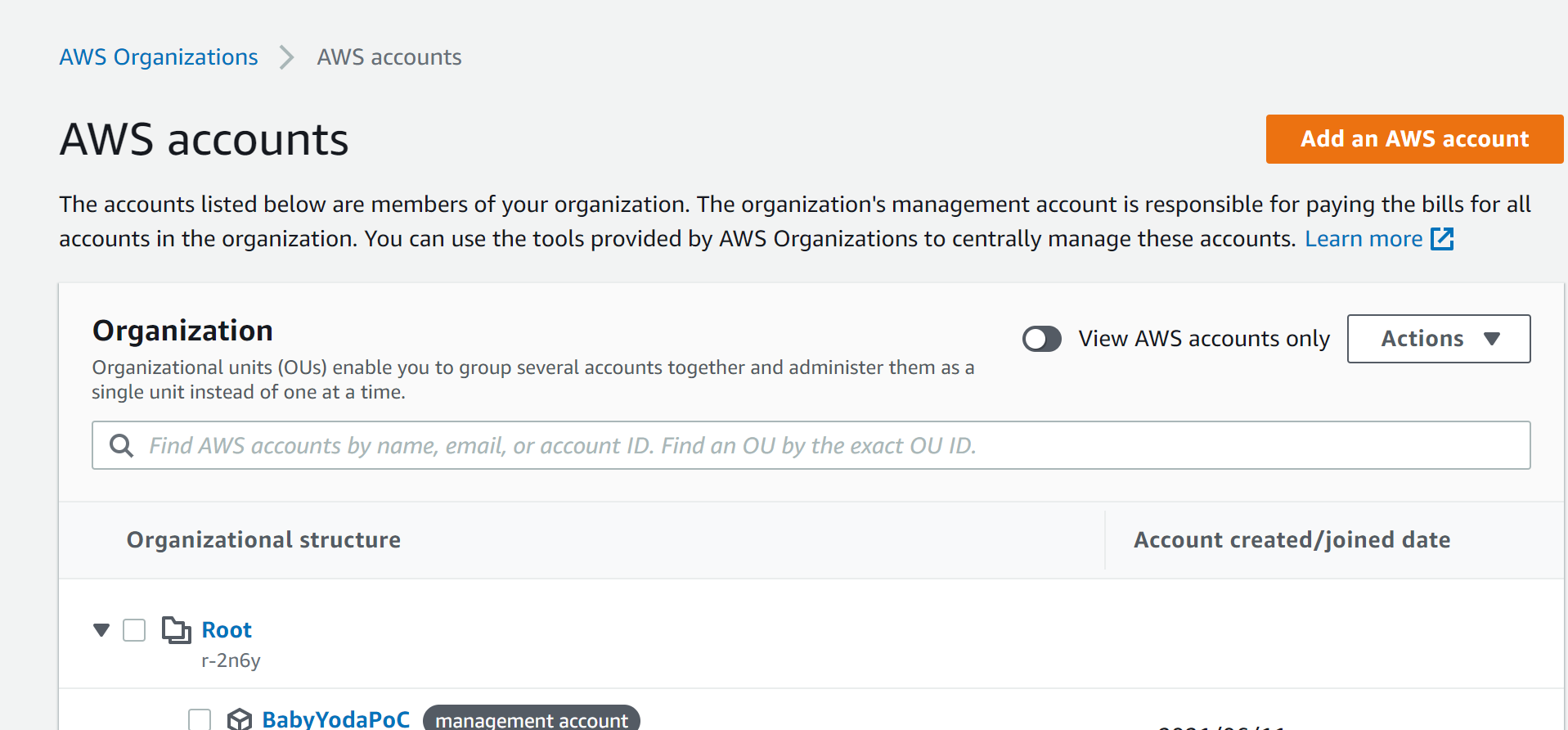Screen dimensions: 1568x730
Task: Open the Root link
Action: point(227,630)
